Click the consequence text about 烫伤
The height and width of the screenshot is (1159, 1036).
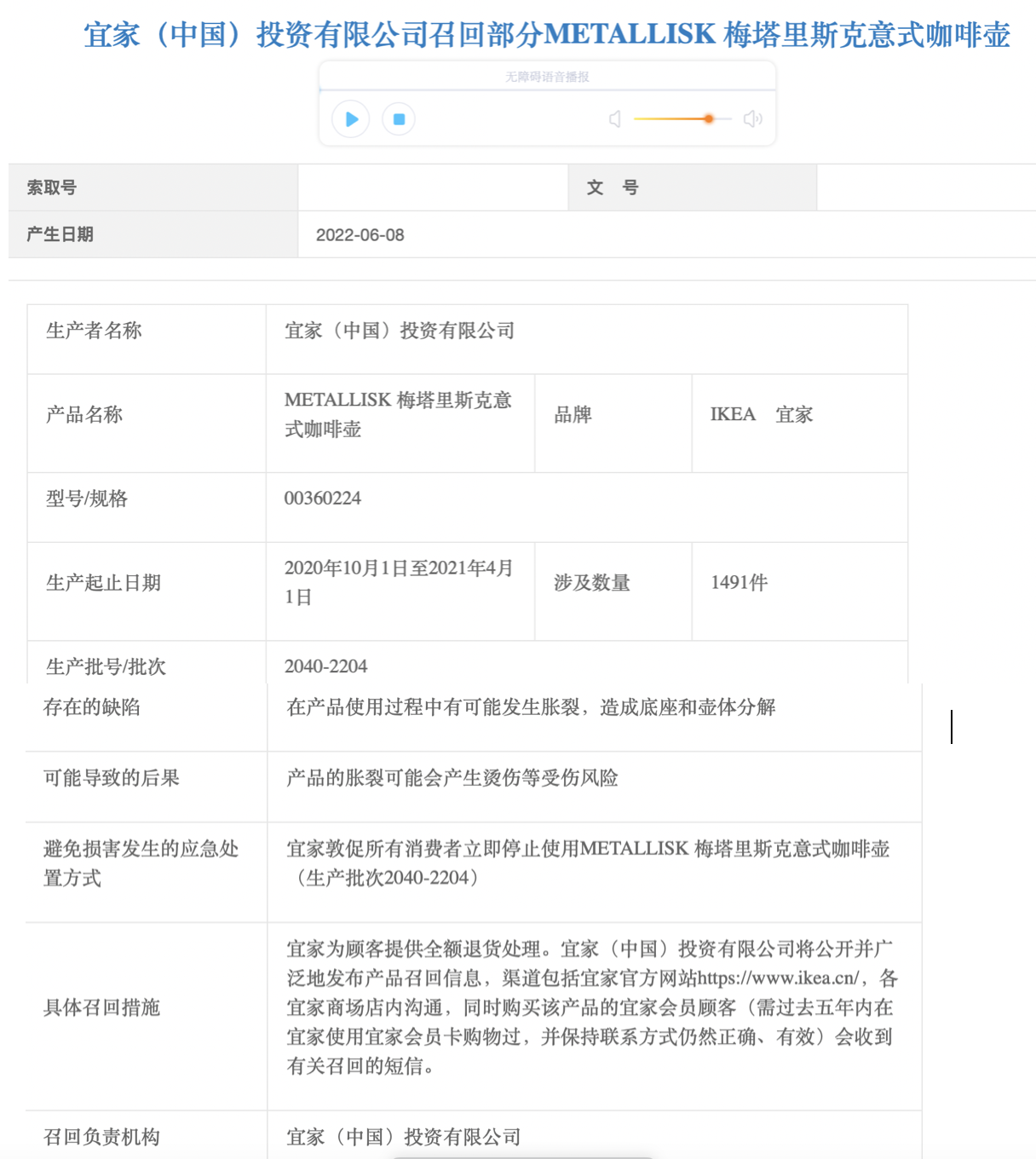pyautogui.click(x=452, y=778)
